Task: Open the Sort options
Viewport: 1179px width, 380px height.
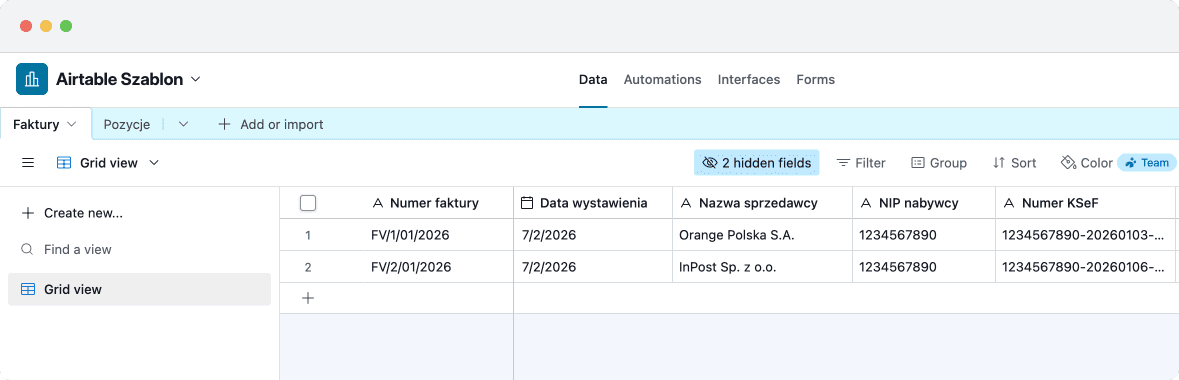Action: pyautogui.click(x=1014, y=163)
